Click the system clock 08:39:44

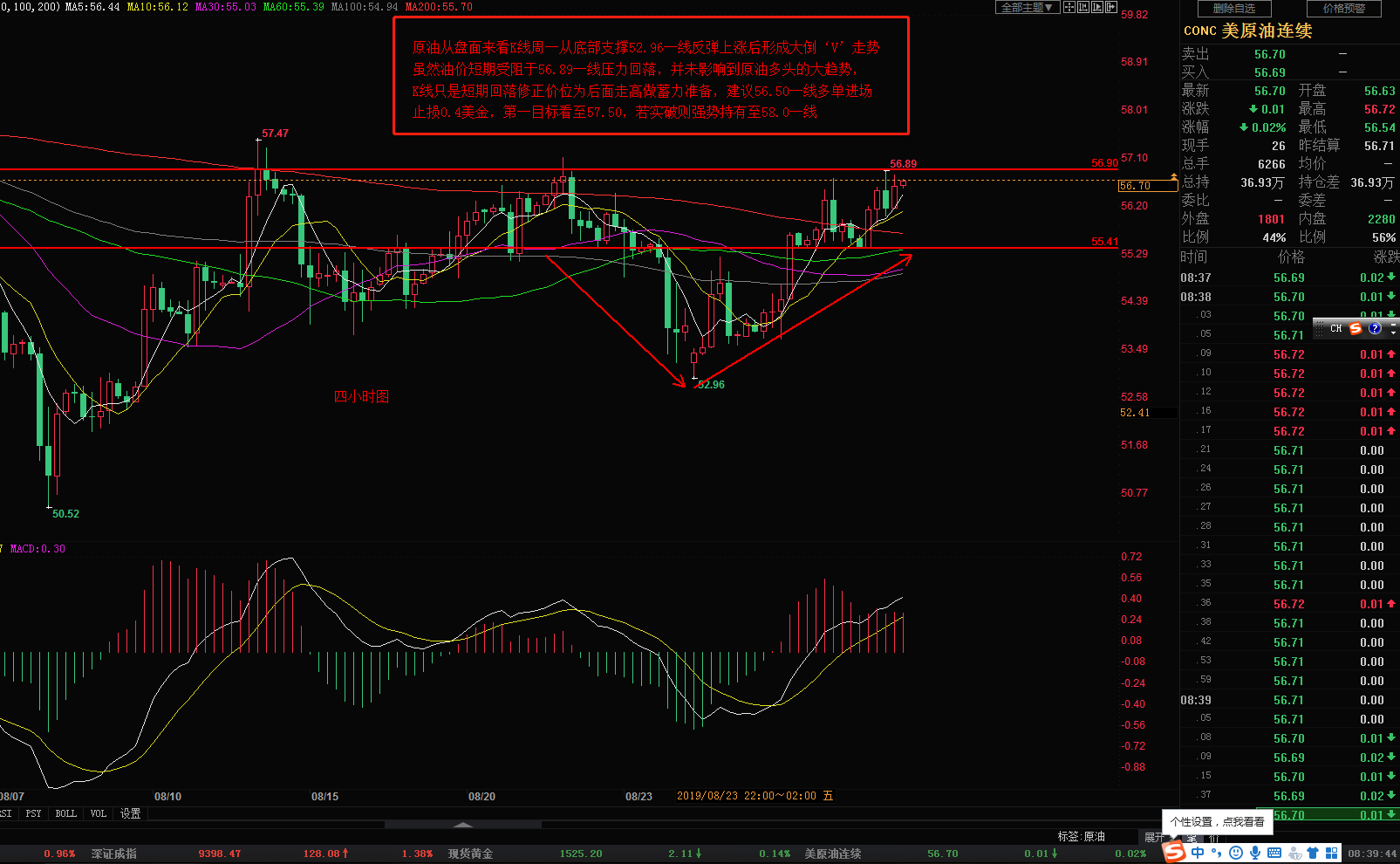(1373, 854)
